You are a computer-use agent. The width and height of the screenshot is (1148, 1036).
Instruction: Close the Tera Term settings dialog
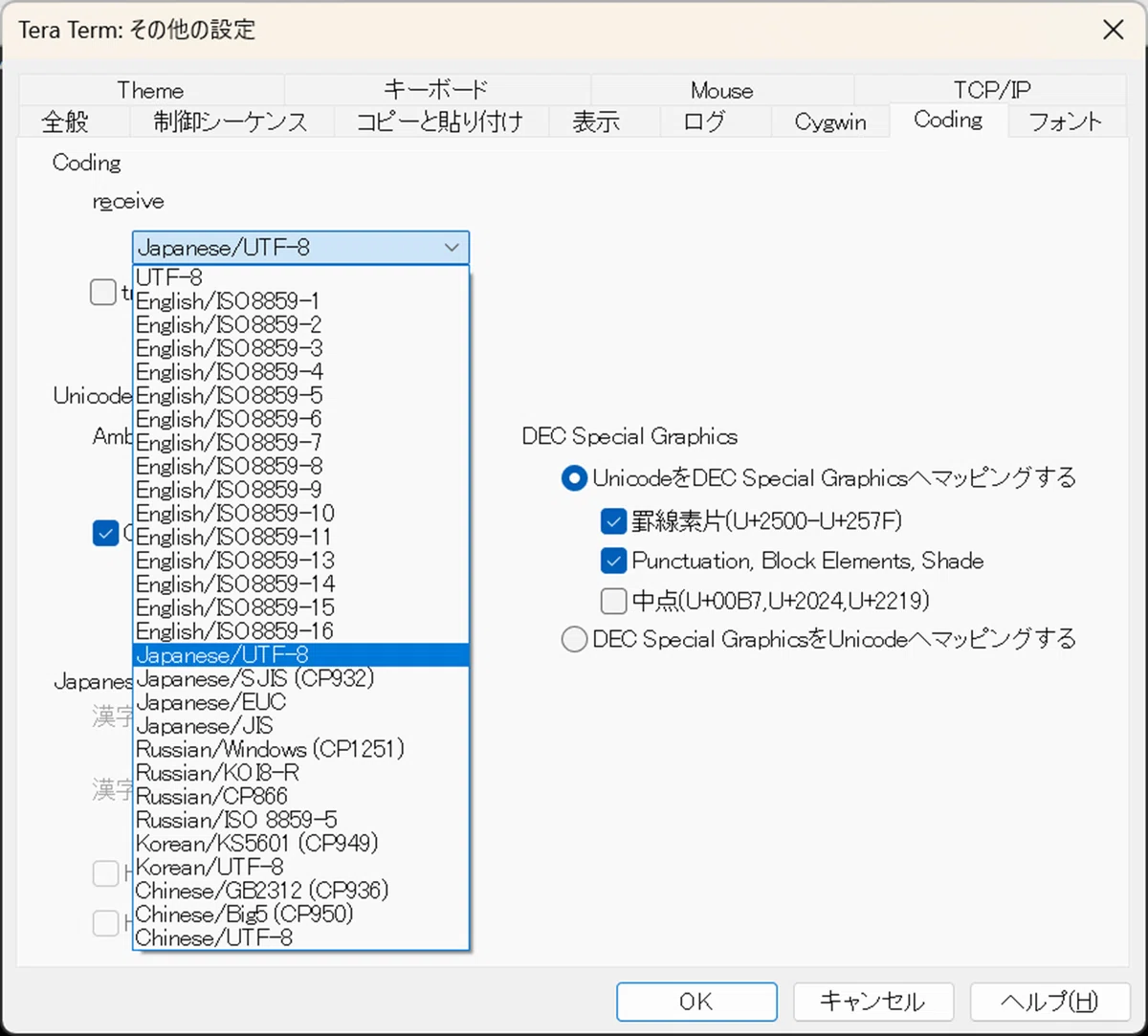click(x=1113, y=30)
